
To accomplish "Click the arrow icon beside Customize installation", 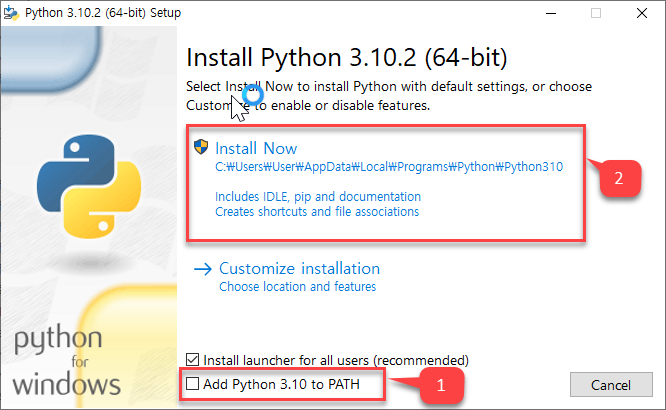I will [203, 269].
